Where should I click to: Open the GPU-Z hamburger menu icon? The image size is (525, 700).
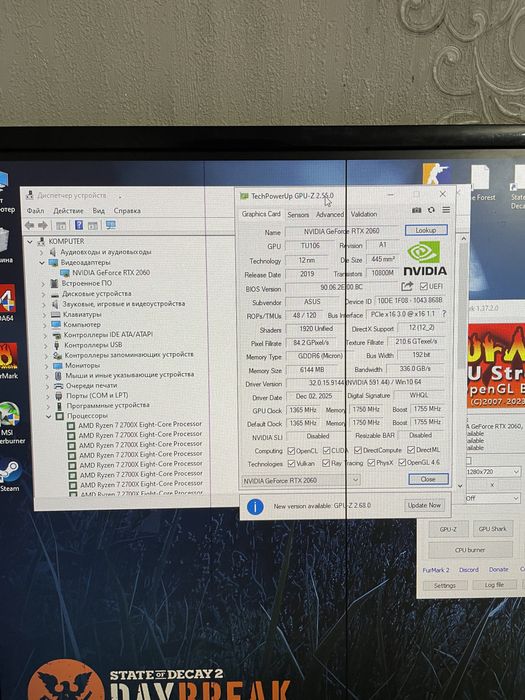446,210
